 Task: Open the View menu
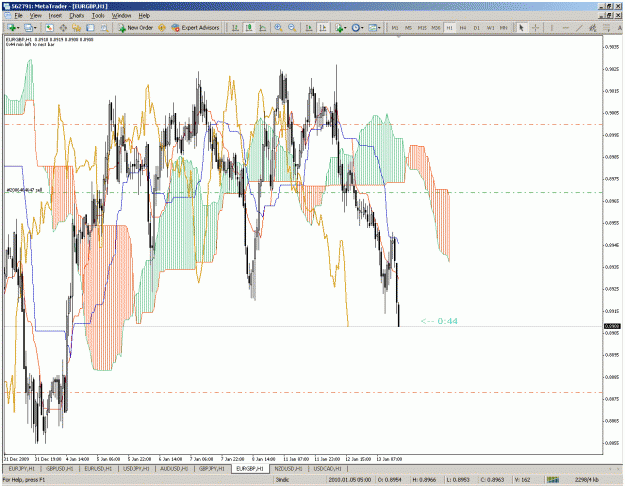[35, 16]
